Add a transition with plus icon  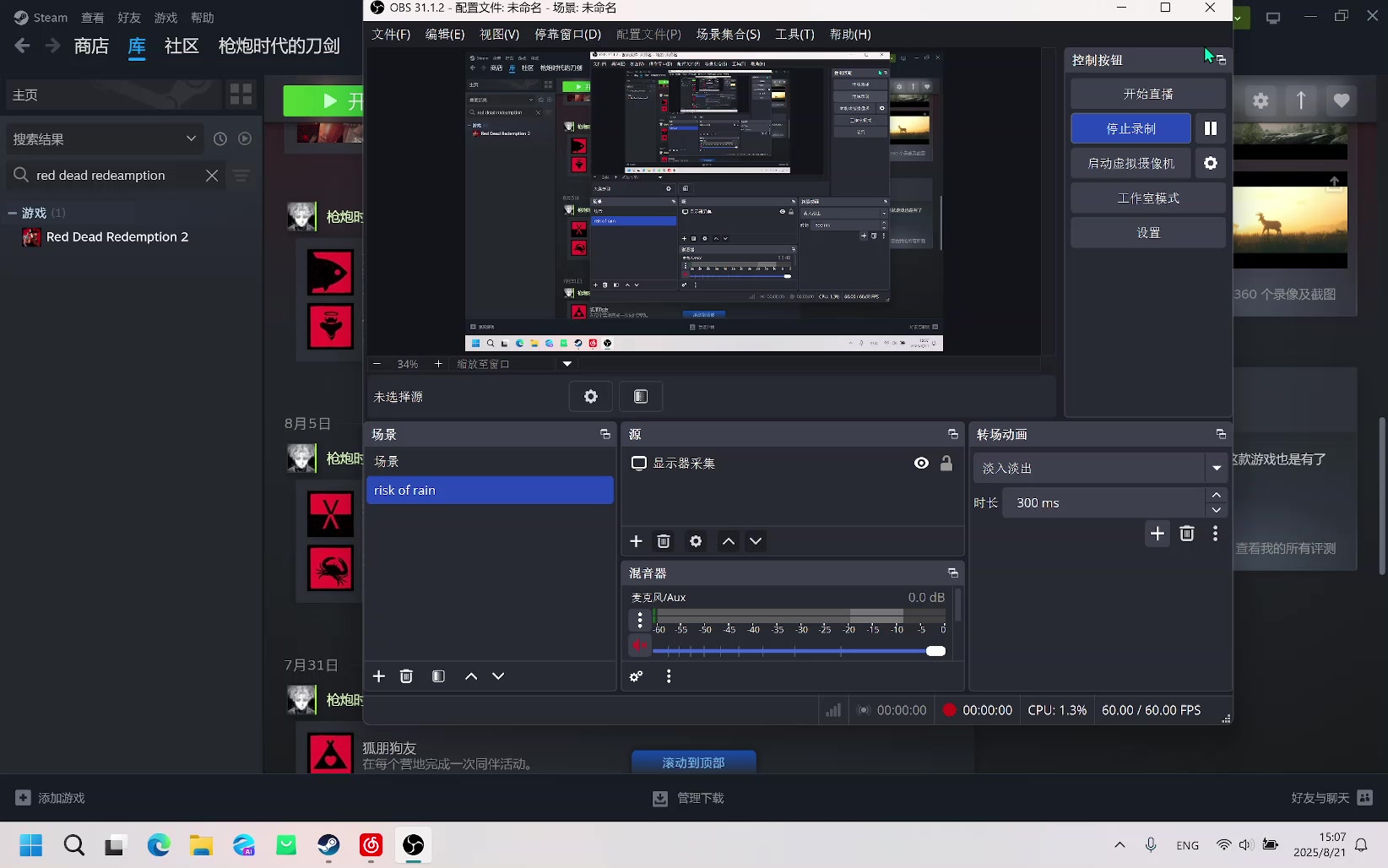point(1158,534)
